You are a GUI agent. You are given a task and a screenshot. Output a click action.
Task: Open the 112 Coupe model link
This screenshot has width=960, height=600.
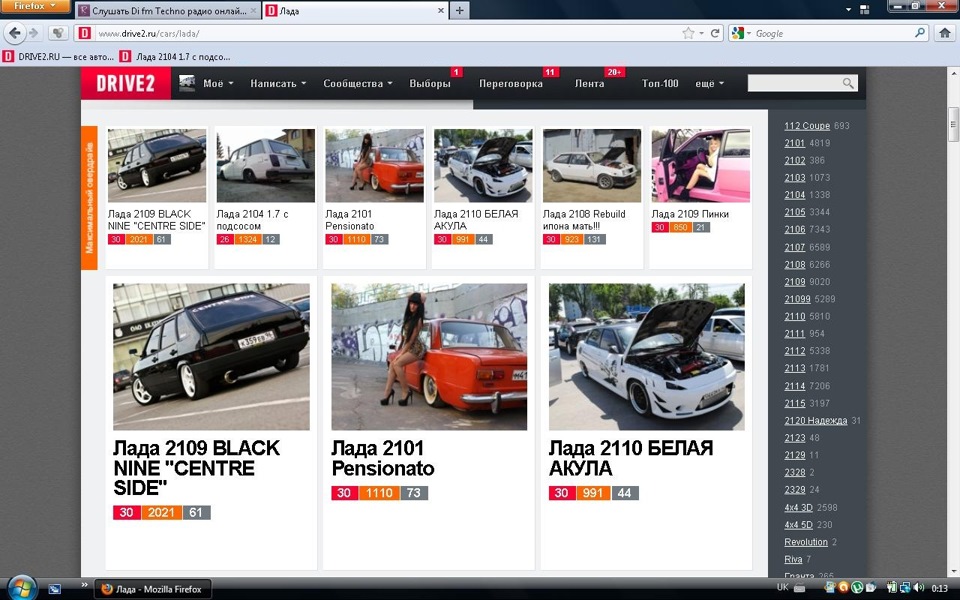pos(807,126)
